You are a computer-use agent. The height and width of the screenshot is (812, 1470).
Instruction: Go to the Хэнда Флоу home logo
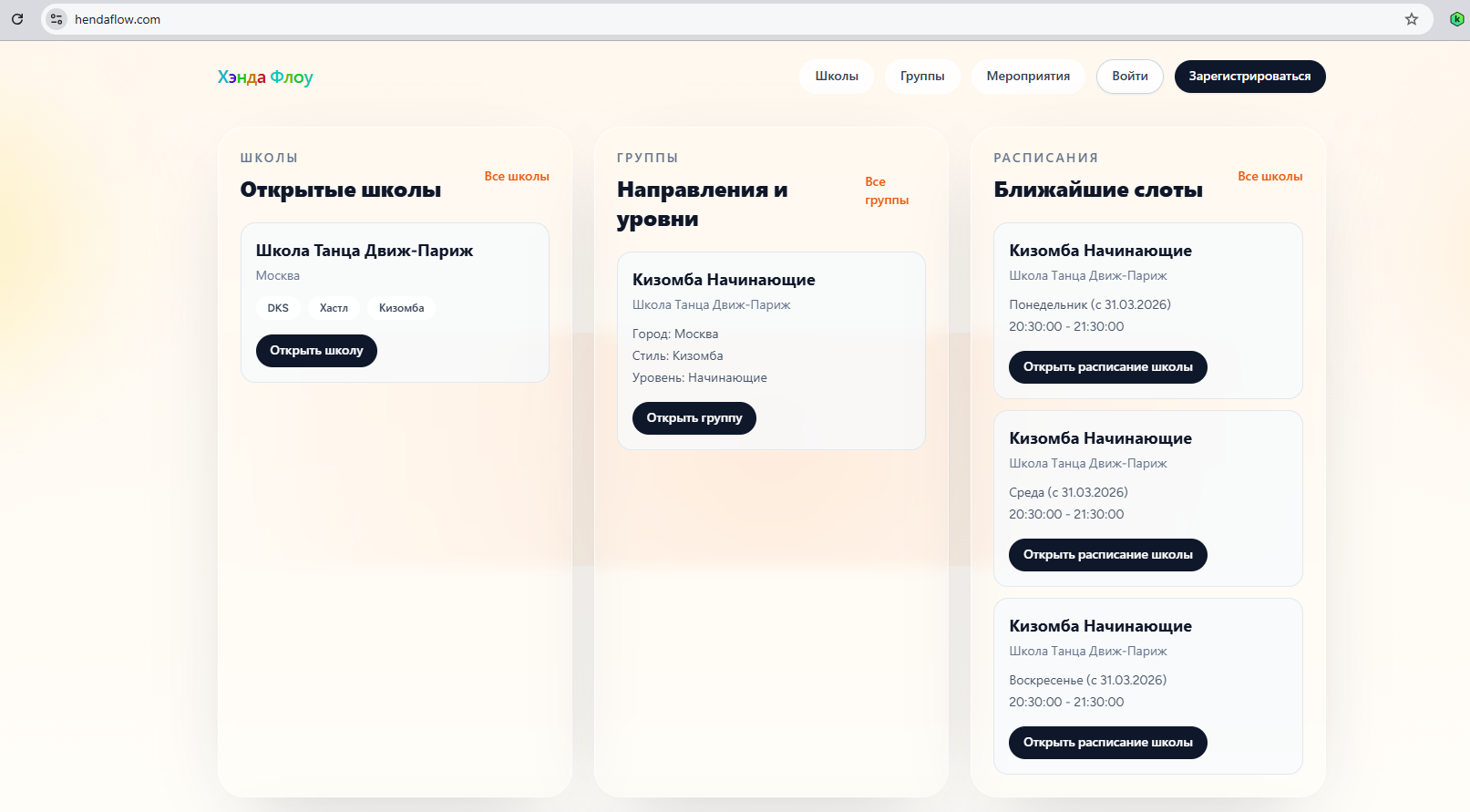click(265, 77)
